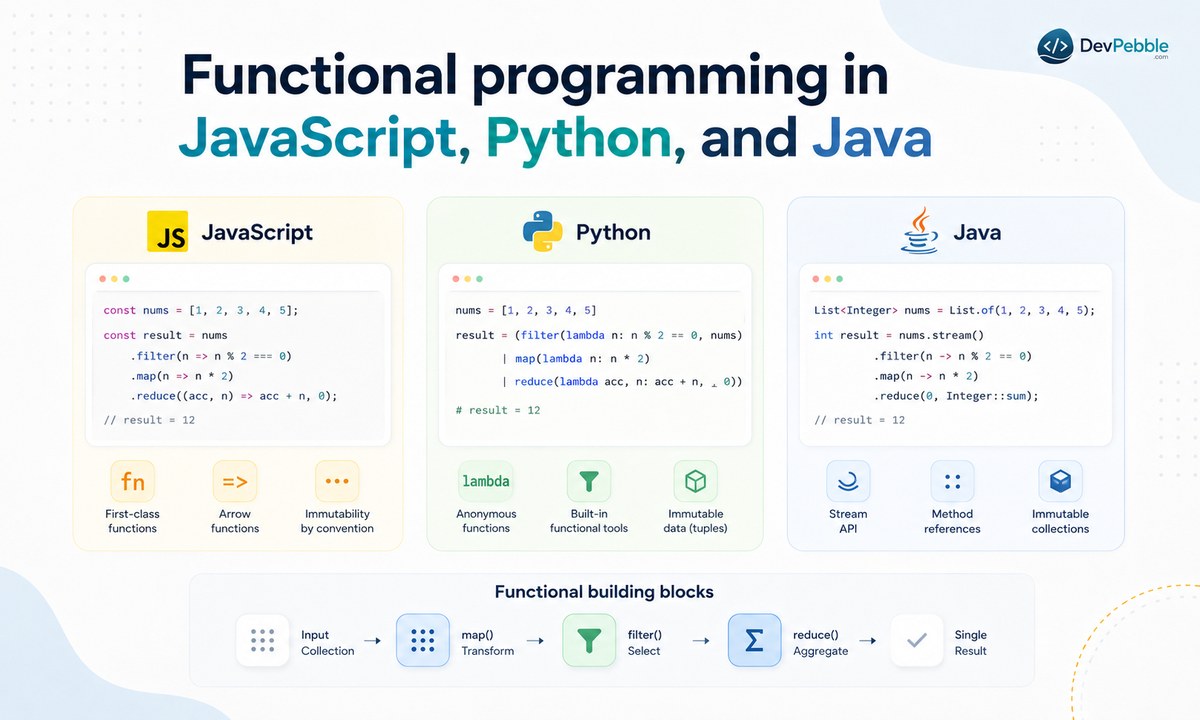The image size is (1200, 720).
Task: Click the Single Result checkmark icon
Action: point(916,640)
